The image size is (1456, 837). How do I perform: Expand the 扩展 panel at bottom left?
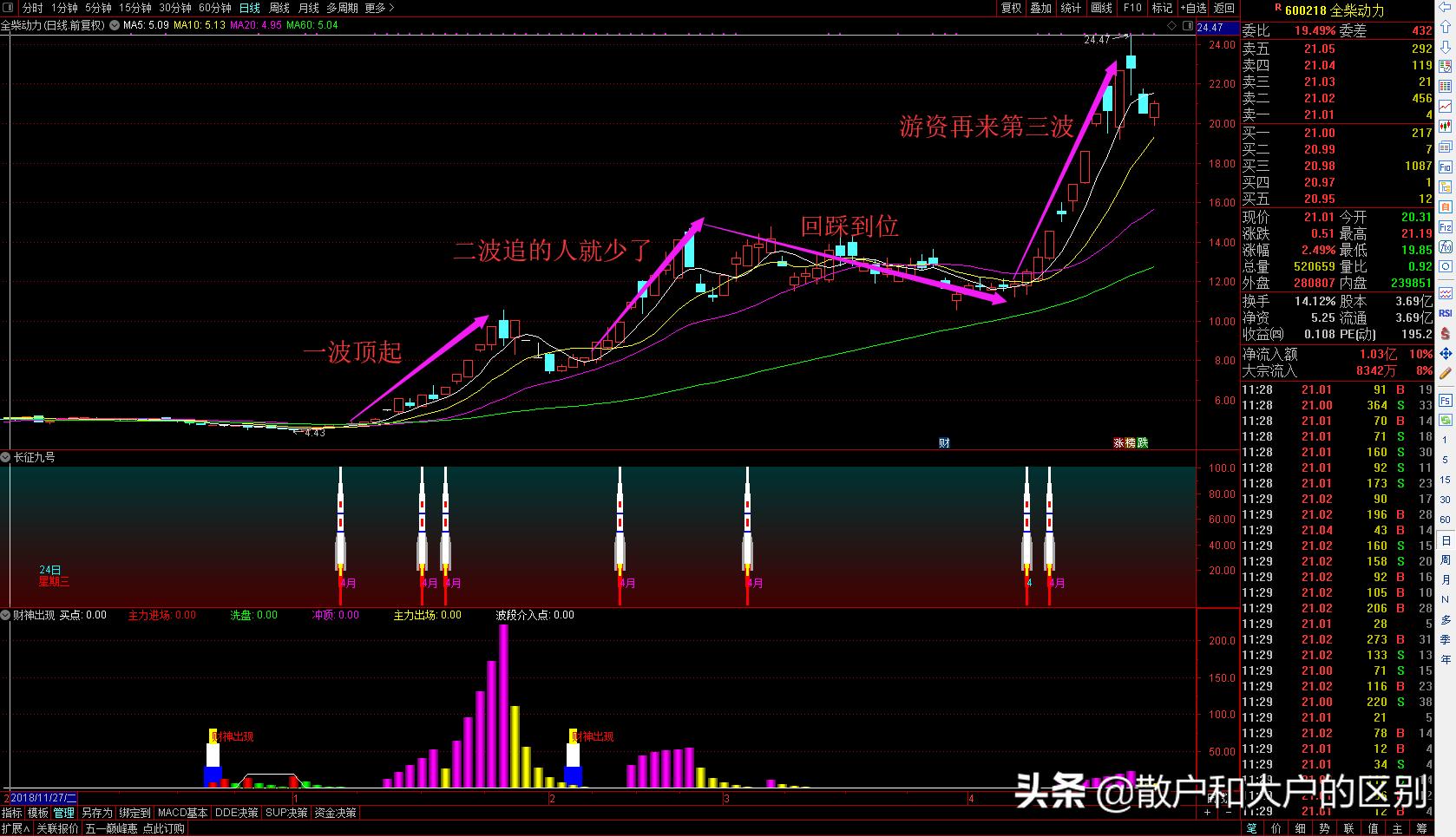coord(15,828)
